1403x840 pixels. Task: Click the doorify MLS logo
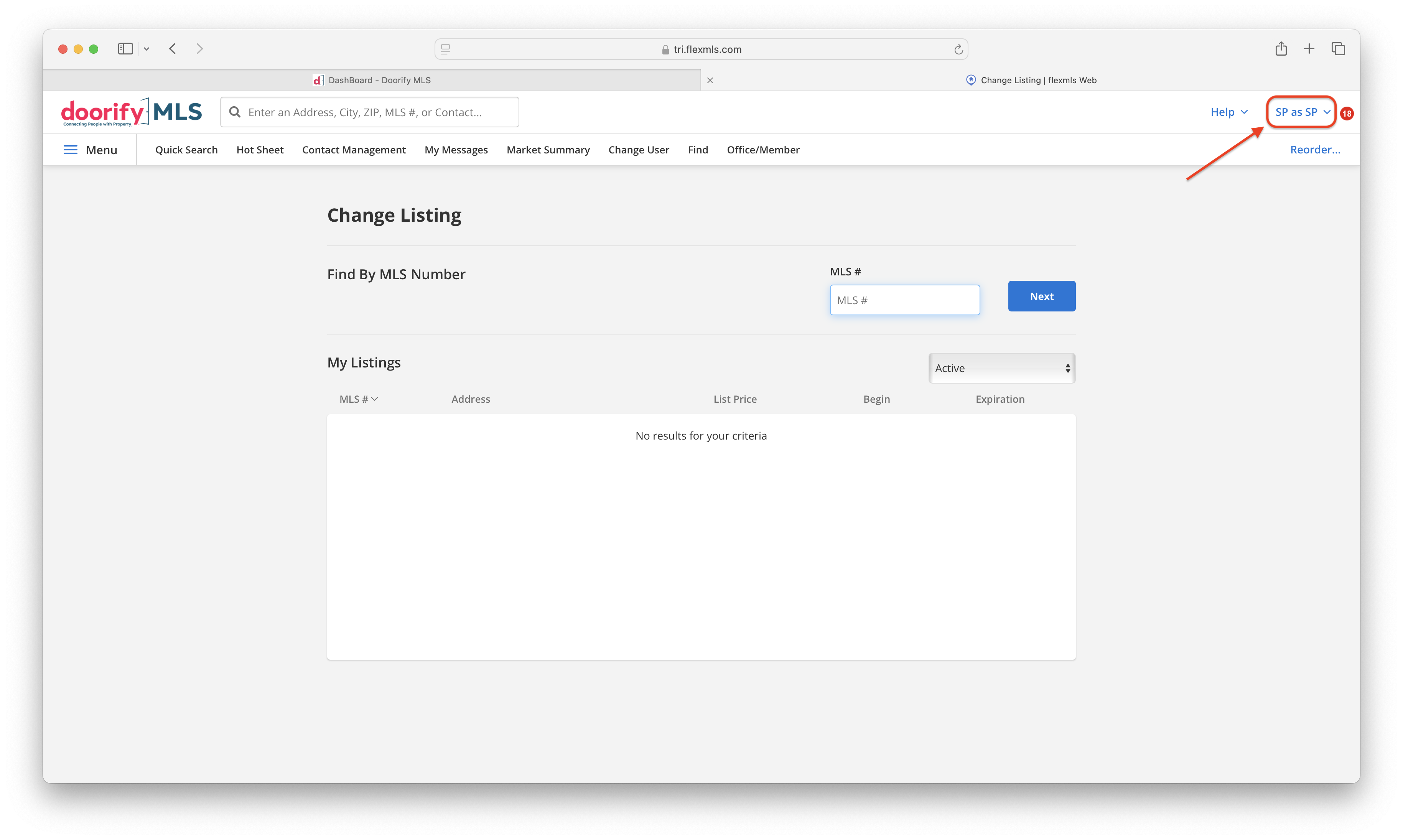pyautogui.click(x=131, y=112)
